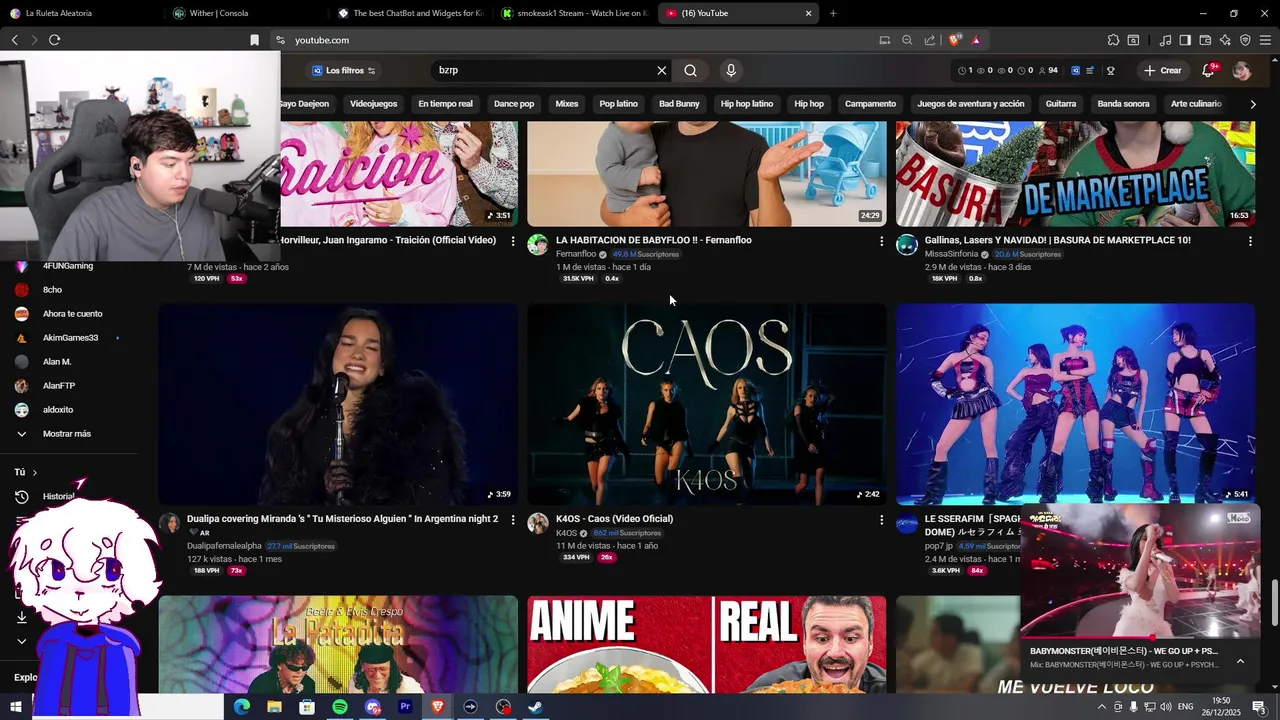The width and height of the screenshot is (1280, 720).
Task: Expand subscriptions with Mostrar más
Action: [x=66, y=434]
